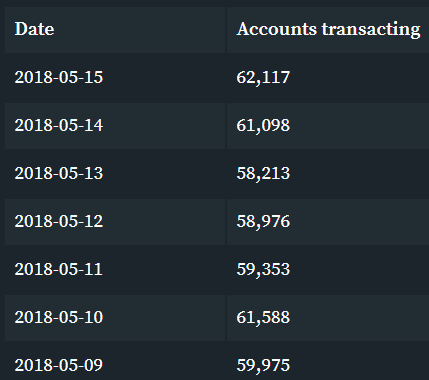Click the word Accounts in header
429x380 pixels.
pos(277,29)
